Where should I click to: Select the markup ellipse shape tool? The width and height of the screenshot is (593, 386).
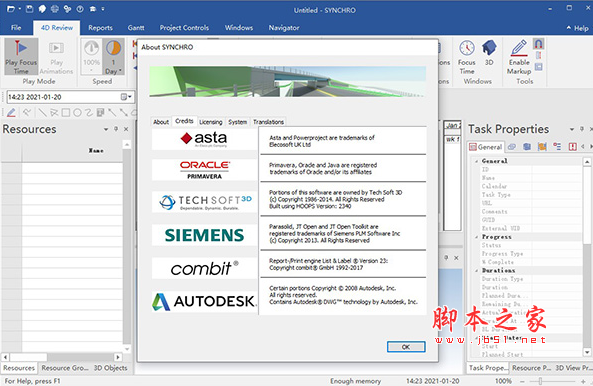(x=77, y=112)
